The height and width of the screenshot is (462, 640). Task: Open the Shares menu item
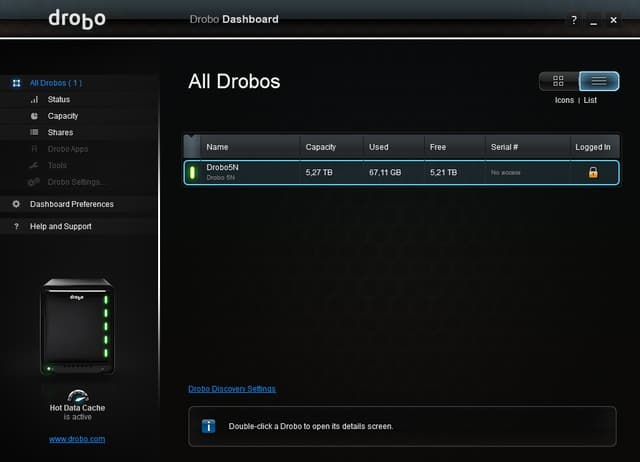[x=60, y=133]
